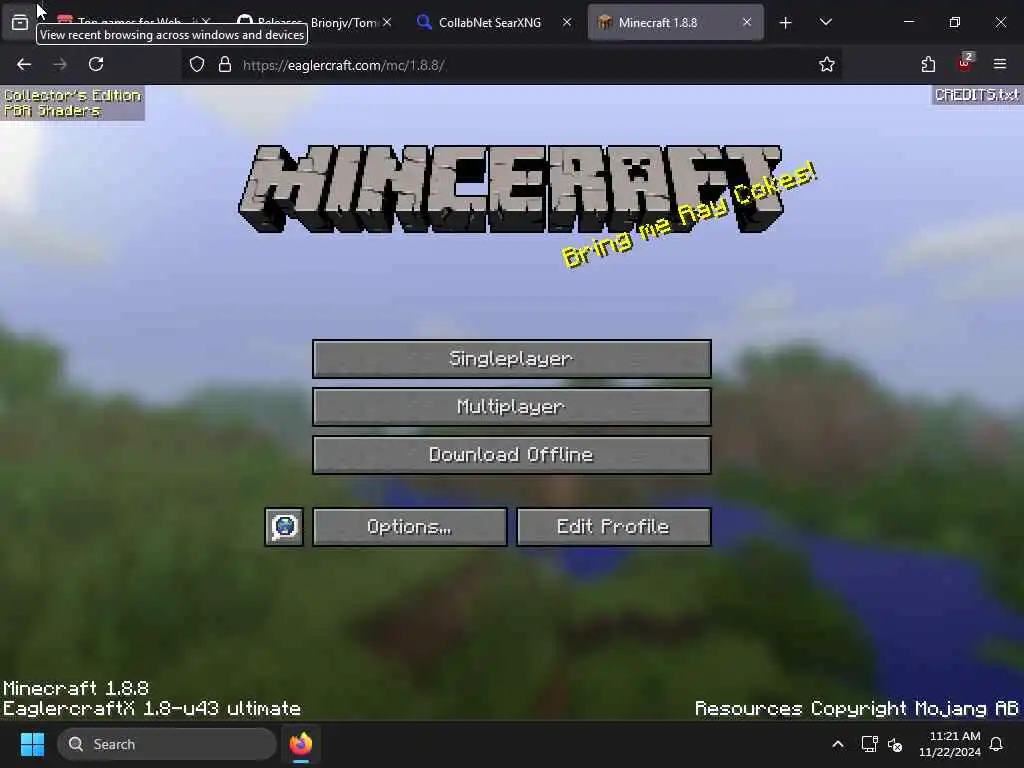Open the clock and date flyout

[950, 744]
